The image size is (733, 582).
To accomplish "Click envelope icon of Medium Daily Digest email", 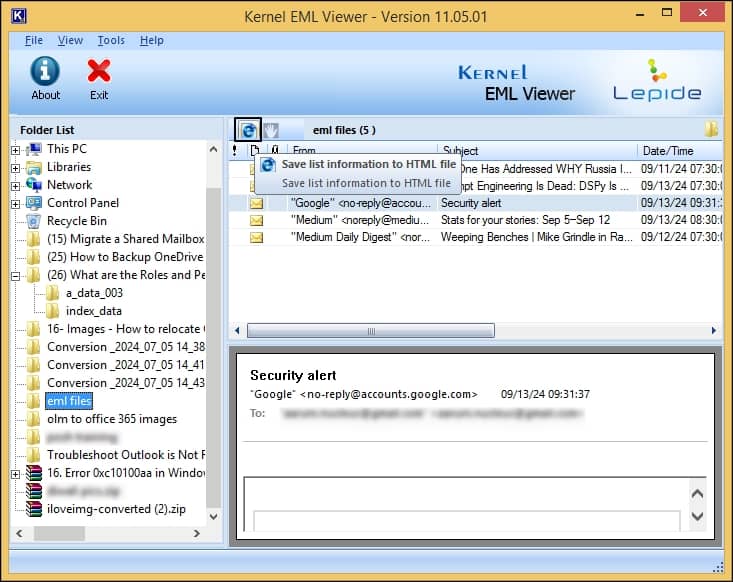I will [x=256, y=237].
